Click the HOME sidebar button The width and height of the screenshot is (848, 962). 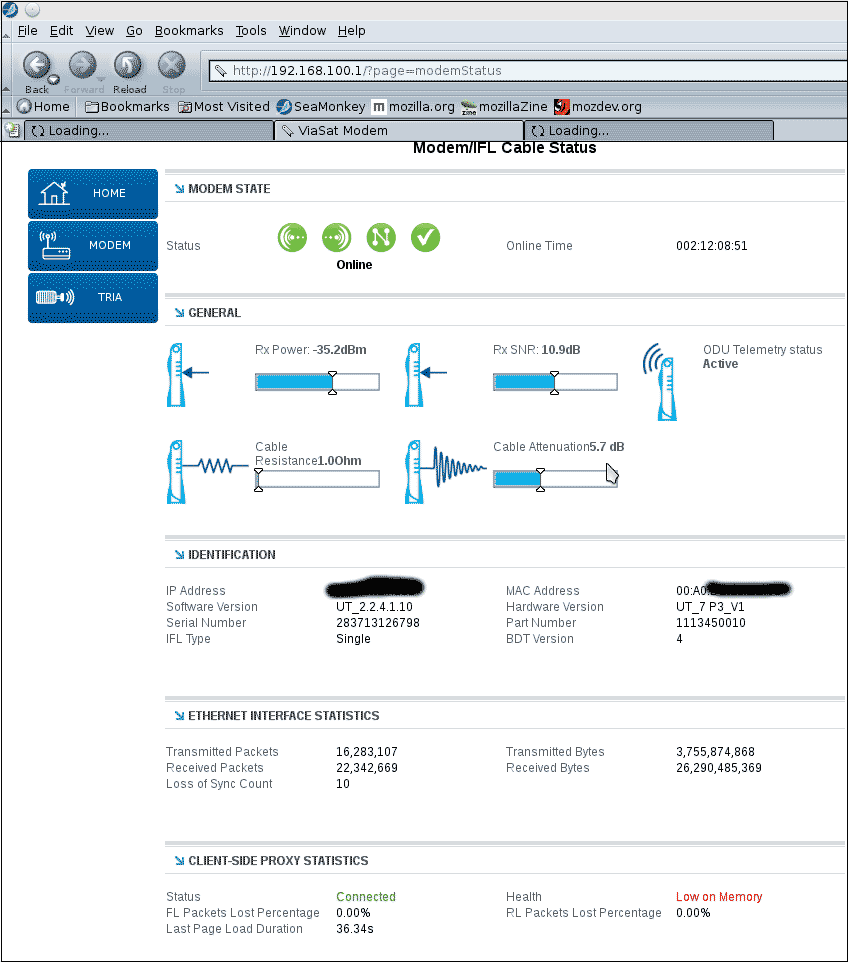tap(93, 194)
